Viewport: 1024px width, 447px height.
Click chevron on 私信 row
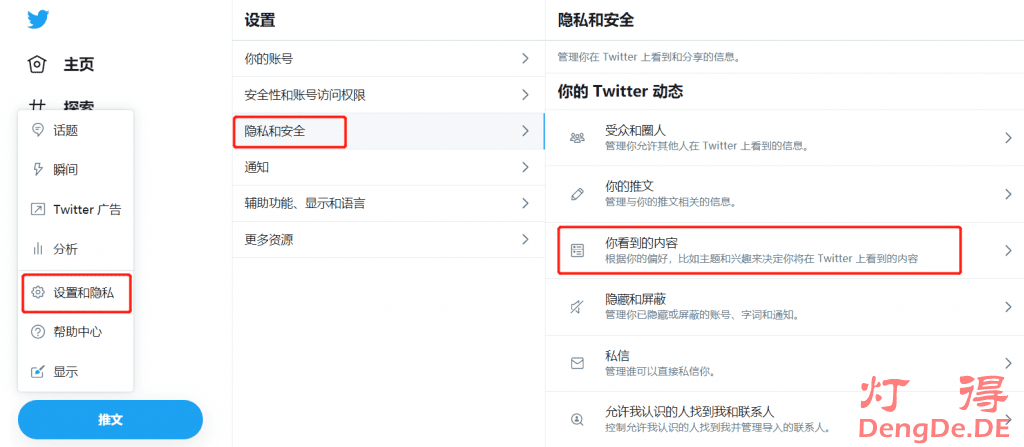(x=1009, y=363)
